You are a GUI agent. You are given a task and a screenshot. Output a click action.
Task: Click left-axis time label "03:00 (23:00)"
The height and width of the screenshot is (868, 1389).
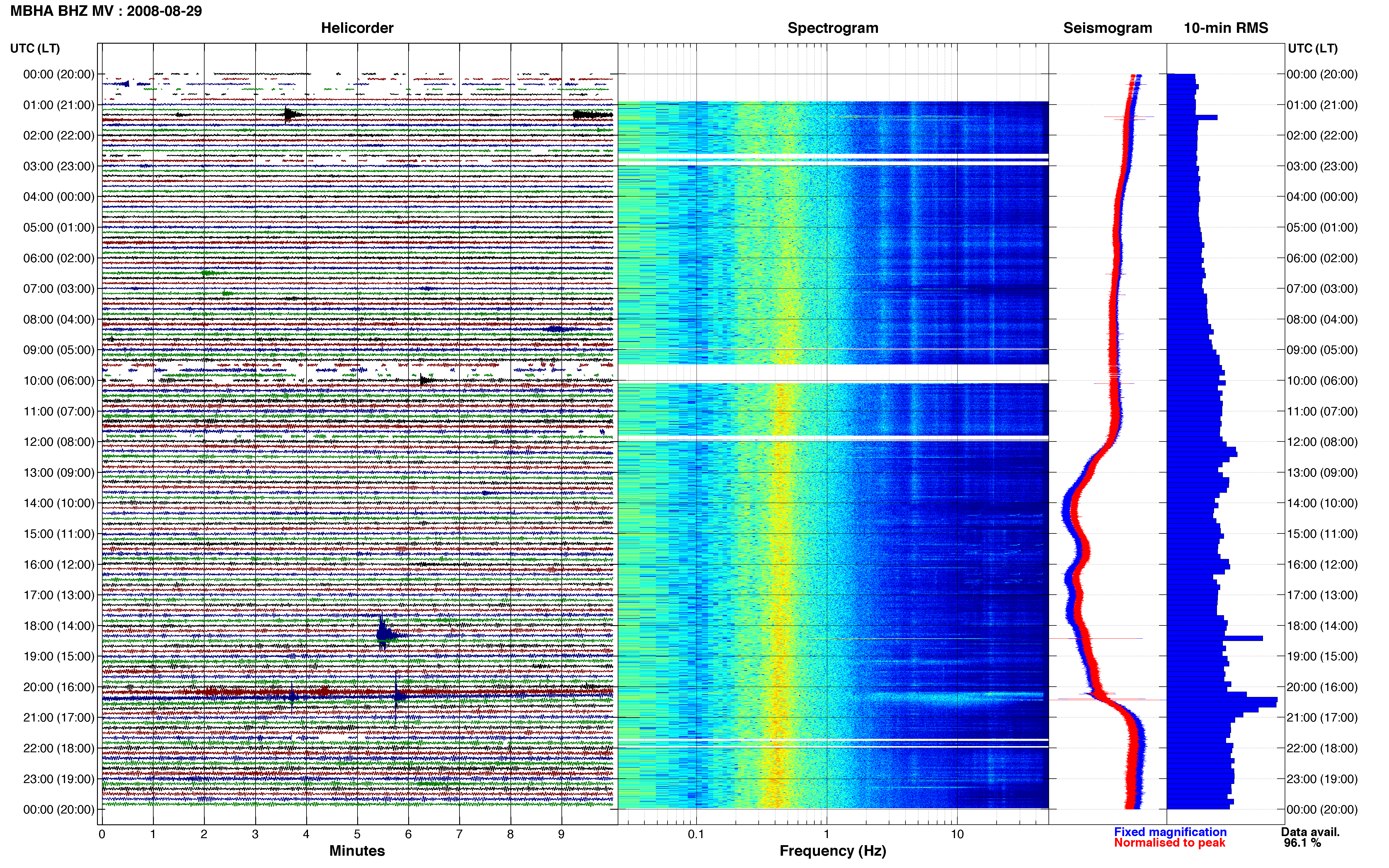[x=59, y=166]
